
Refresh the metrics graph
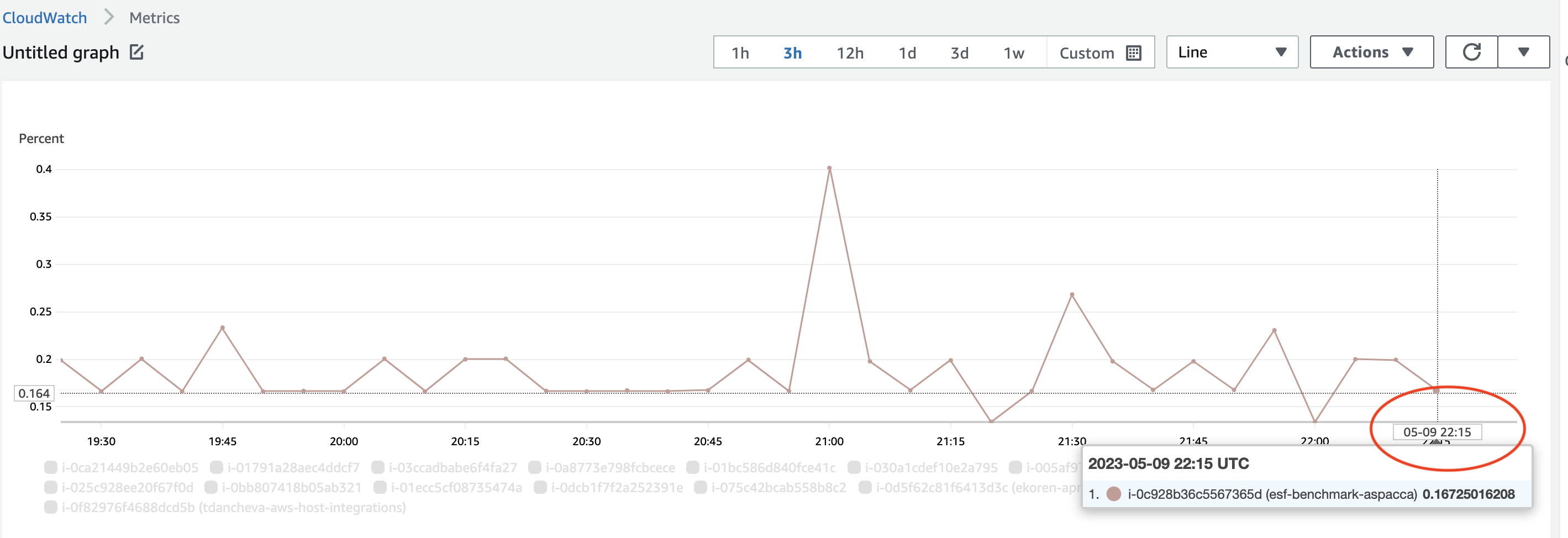(x=1472, y=52)
